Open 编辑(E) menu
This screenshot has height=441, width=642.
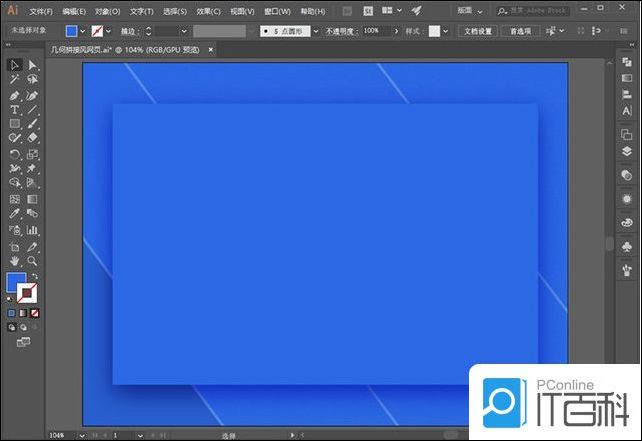tap(74, 11)
